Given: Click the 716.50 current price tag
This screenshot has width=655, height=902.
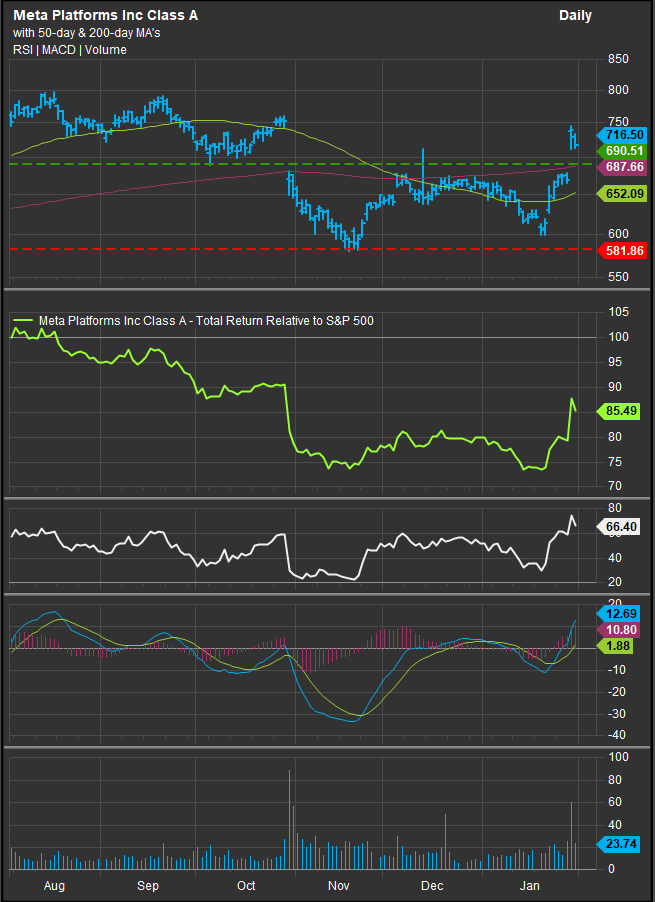Looking at the screenshot, I should [x=624, y=134].
